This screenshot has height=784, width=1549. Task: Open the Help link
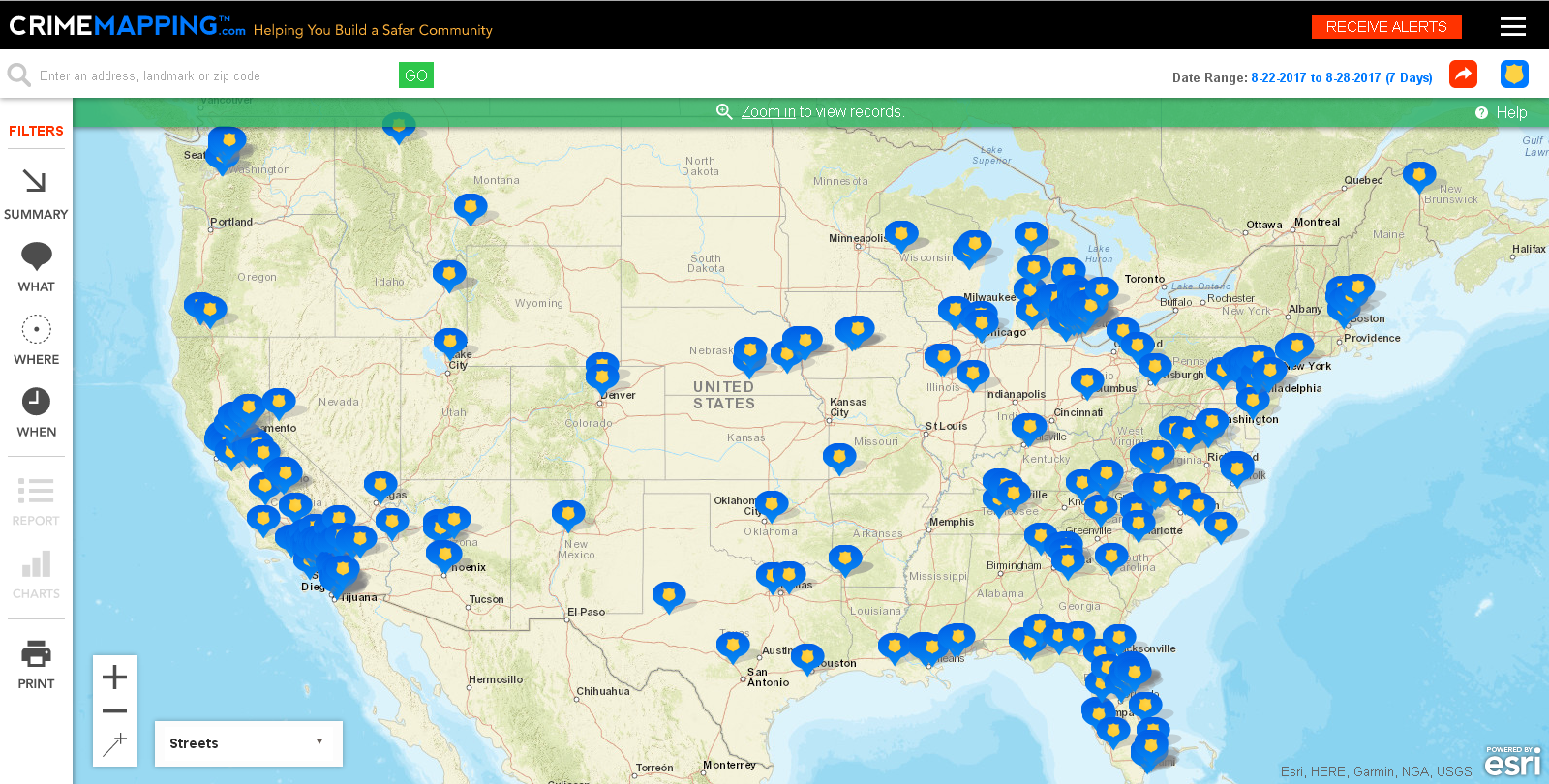(x=1502, y=113)
